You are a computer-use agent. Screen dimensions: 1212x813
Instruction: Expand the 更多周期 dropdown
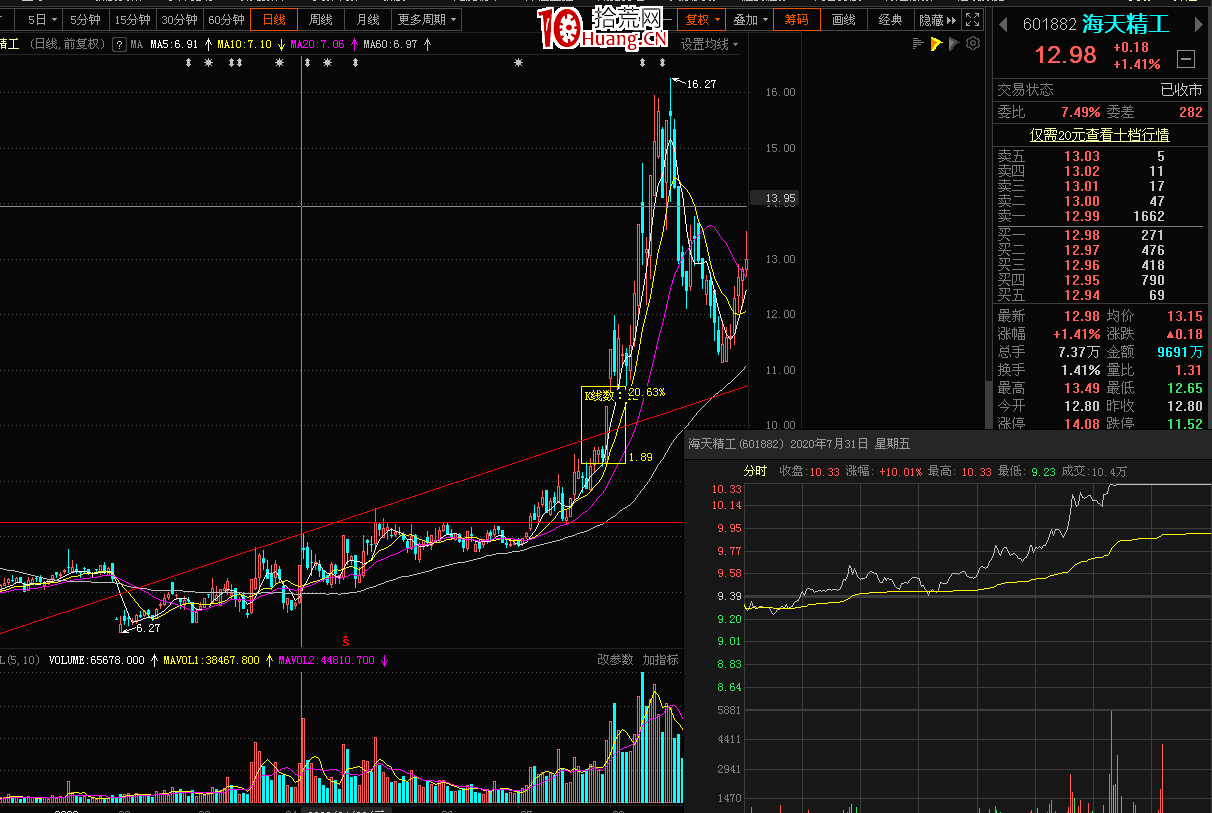tap(427, 20)
